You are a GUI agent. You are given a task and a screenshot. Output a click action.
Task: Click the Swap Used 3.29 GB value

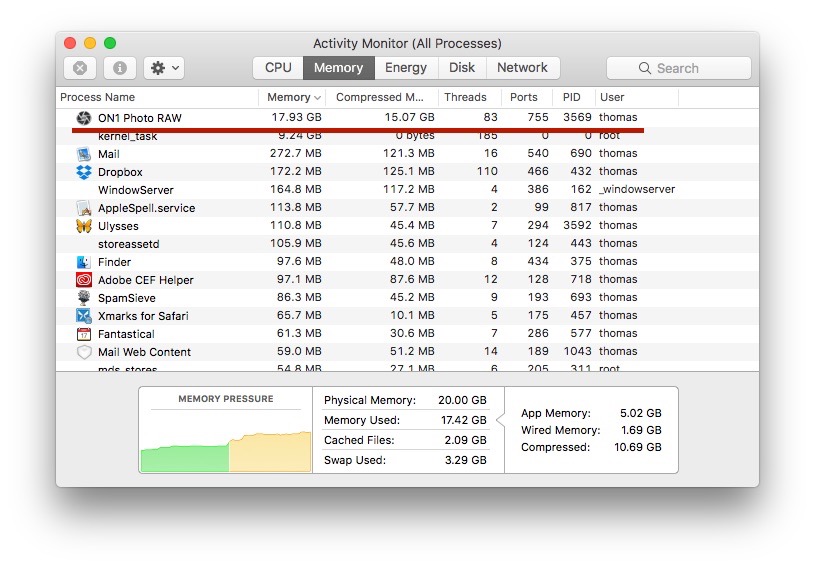(x=465, y=460)
